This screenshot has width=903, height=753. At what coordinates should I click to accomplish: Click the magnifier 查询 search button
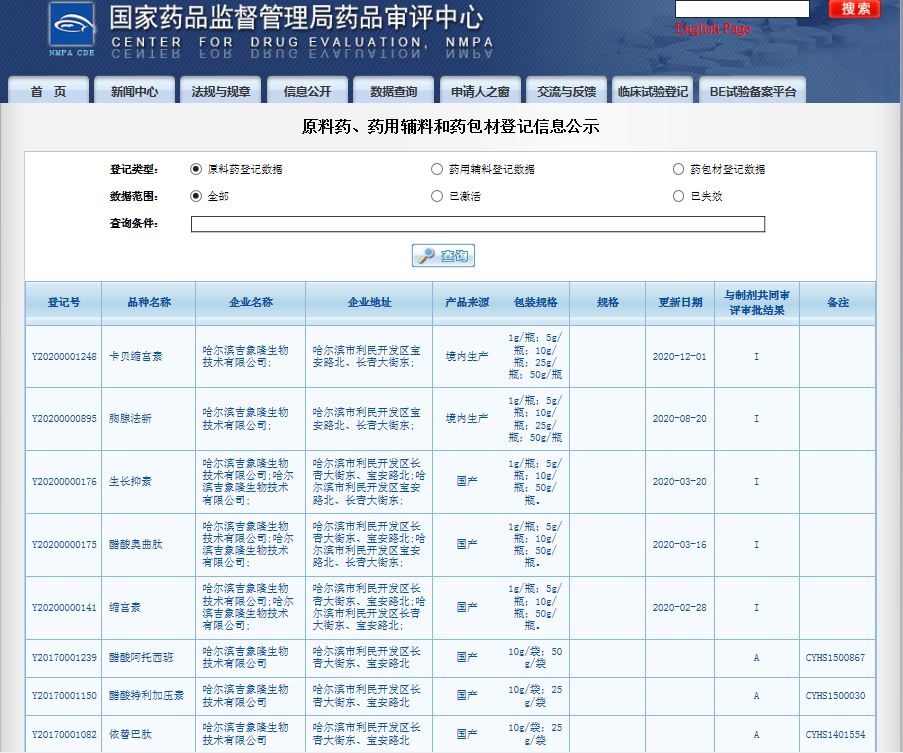[x=444, y=256]
